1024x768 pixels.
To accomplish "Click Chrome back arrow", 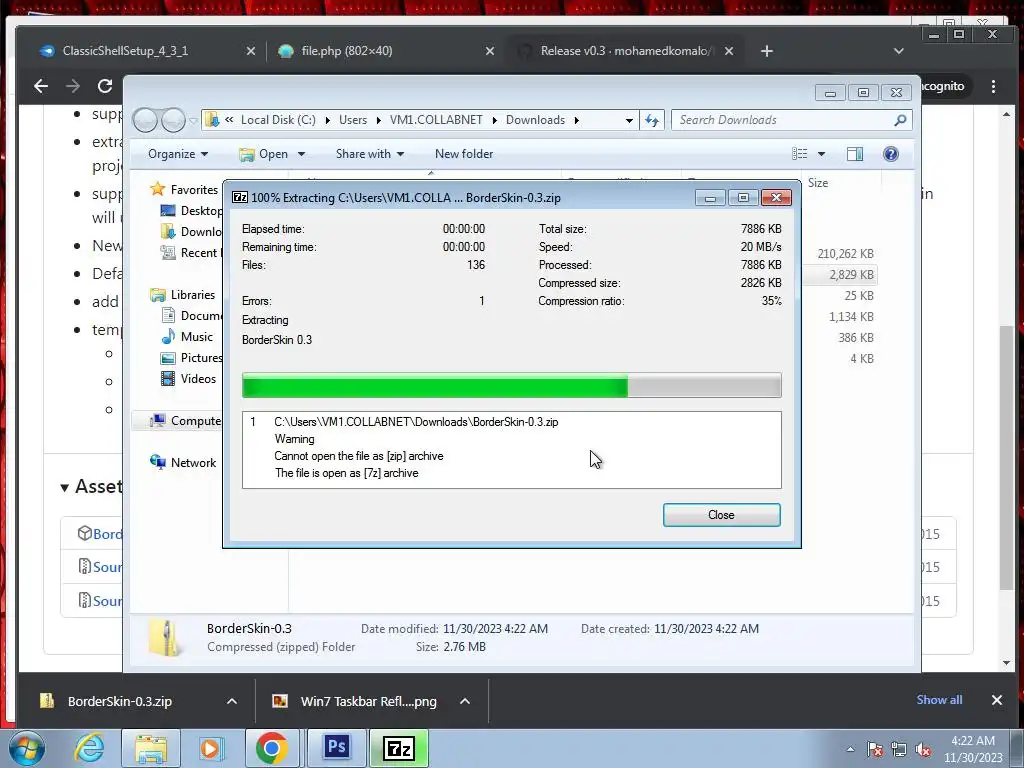I will click(x=40, y=86).
